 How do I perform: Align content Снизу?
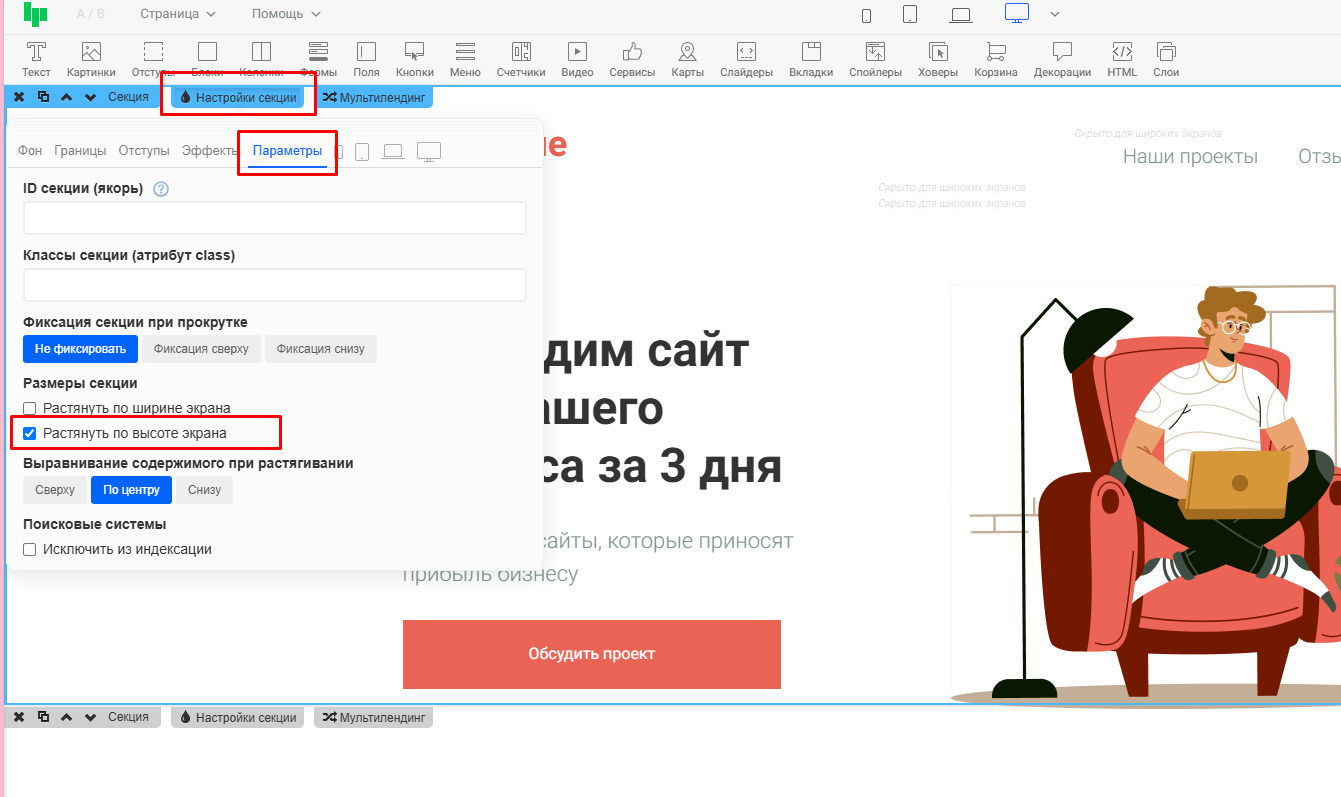click(x=205, y=490)
